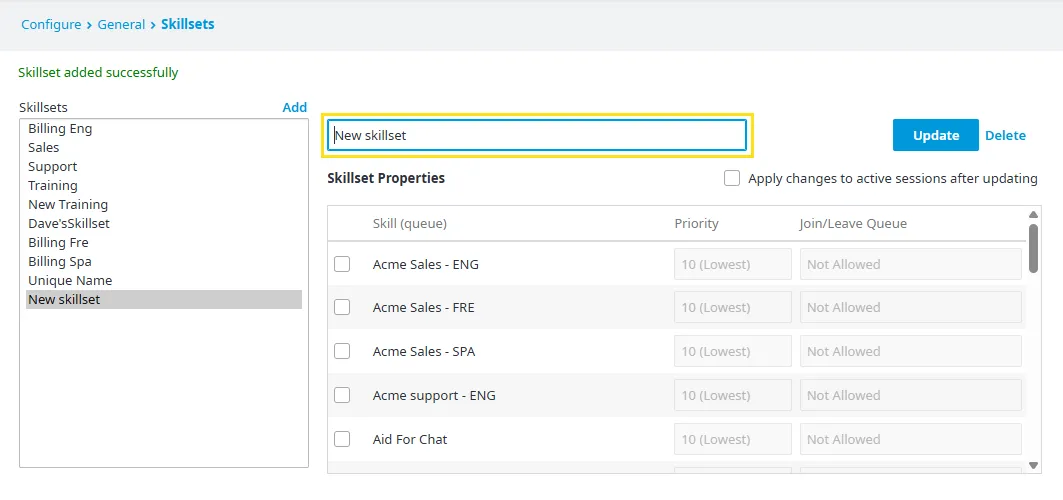Click Add next to Skillsets
1063x500 pixels.
pos(295,107)
